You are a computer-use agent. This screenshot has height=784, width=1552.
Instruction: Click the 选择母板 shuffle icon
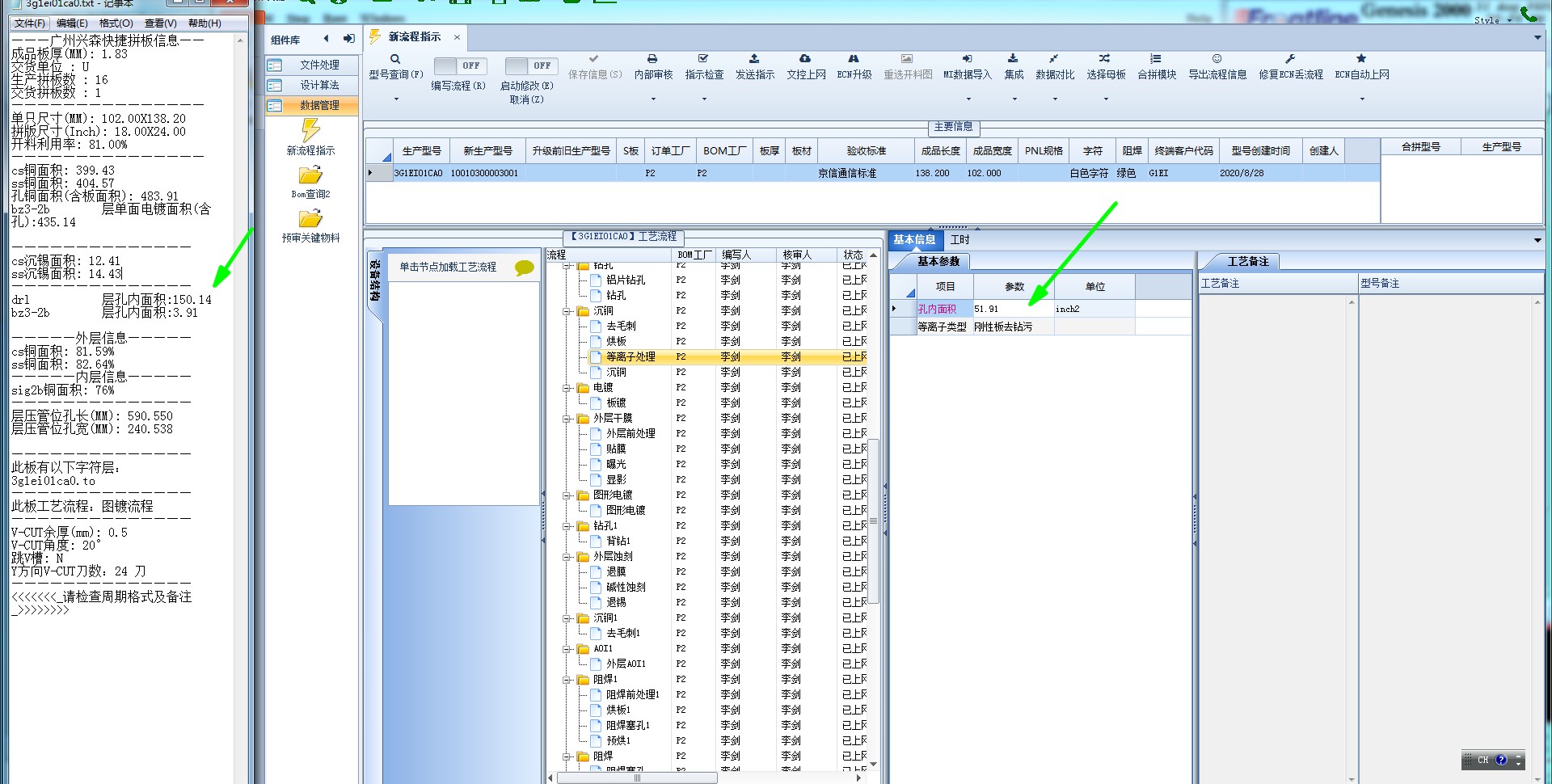click(1105, 59)
